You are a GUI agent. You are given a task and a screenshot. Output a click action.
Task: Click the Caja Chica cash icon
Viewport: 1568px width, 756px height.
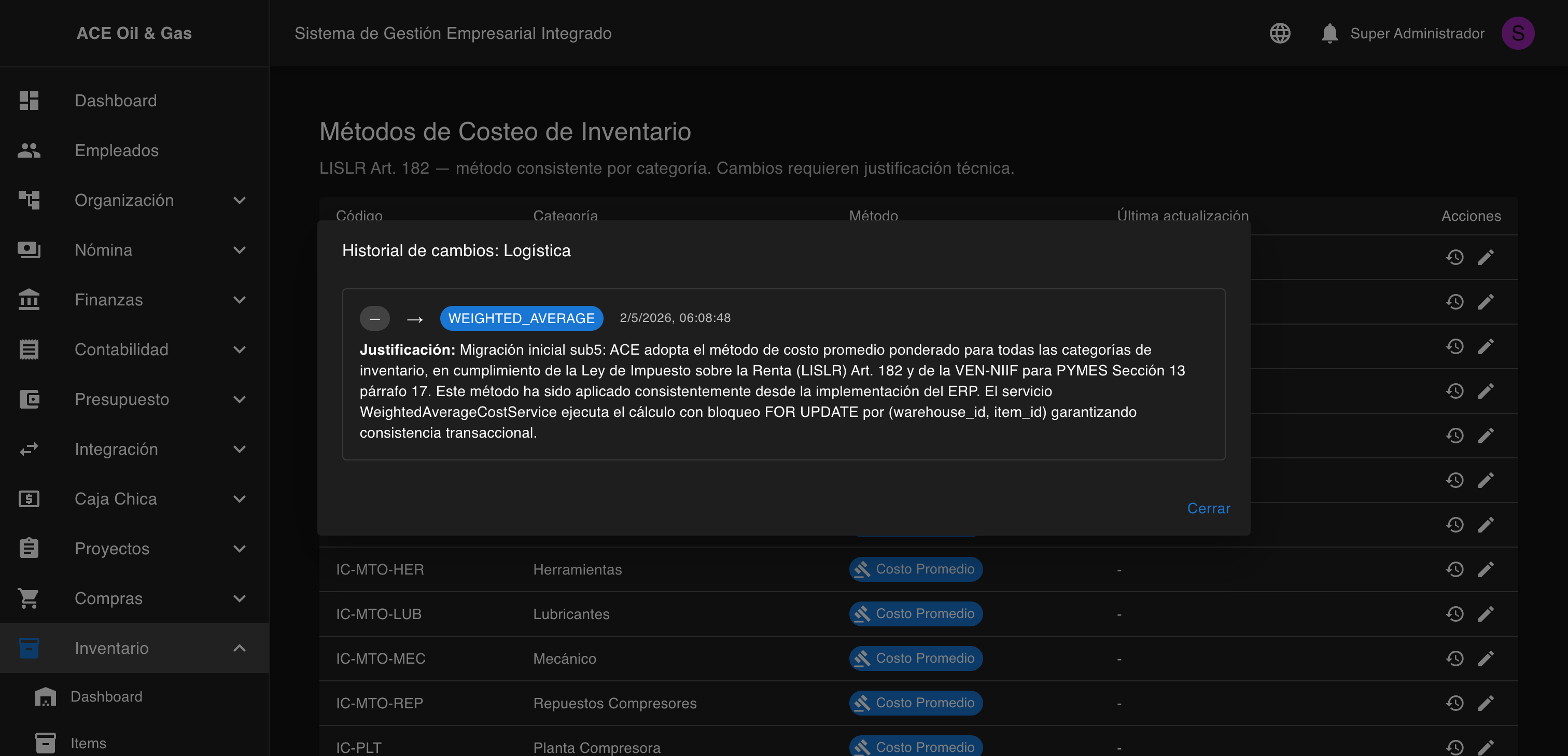29,499
